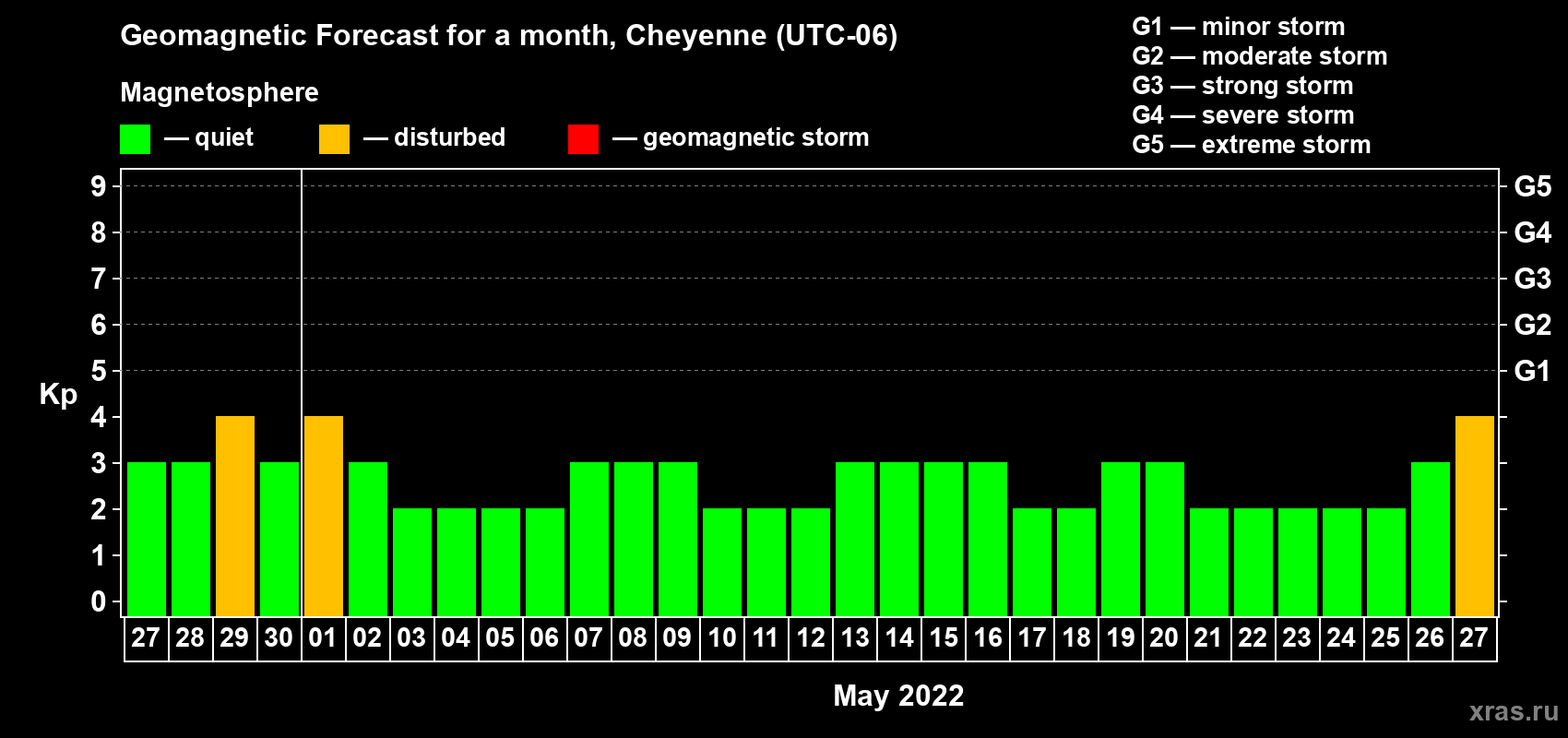1568x738 pixels.
Task: Click the May 2022 month label
Action: [x=898, y=696]
